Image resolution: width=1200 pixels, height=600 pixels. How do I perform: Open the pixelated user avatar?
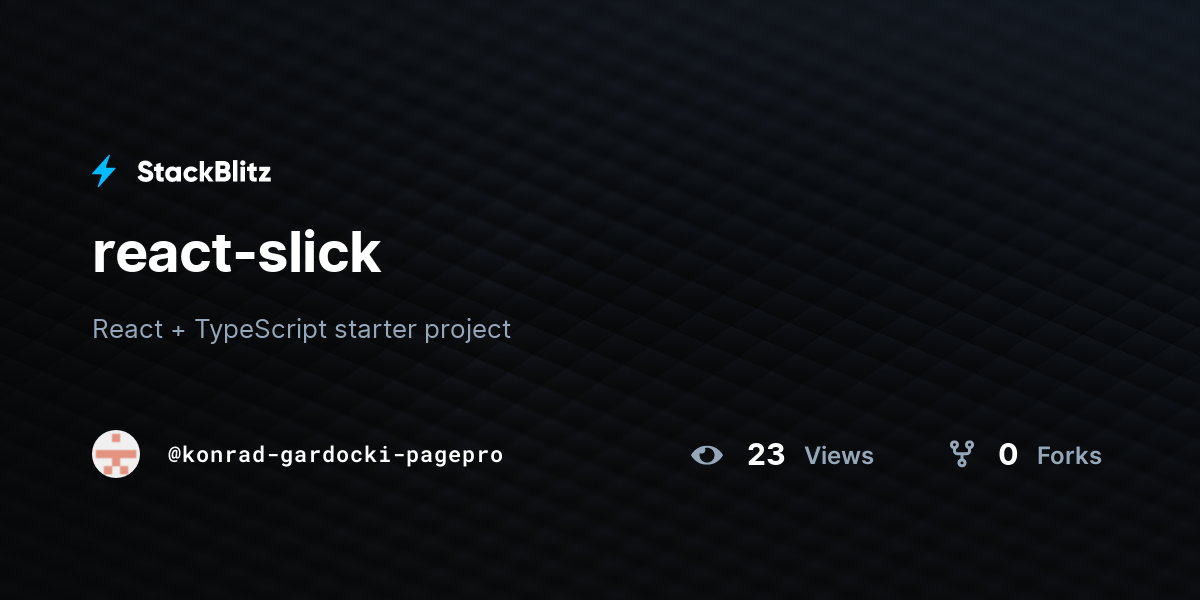pyautogui.click(x=116, y=454)
